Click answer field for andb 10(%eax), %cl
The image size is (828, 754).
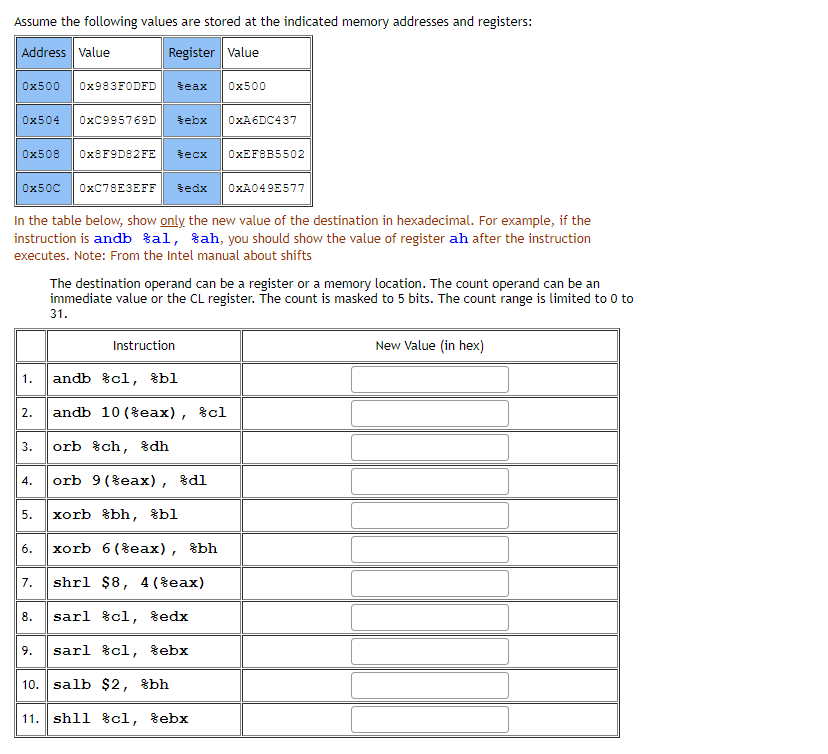pyautogui.click(x=429, y=413)
